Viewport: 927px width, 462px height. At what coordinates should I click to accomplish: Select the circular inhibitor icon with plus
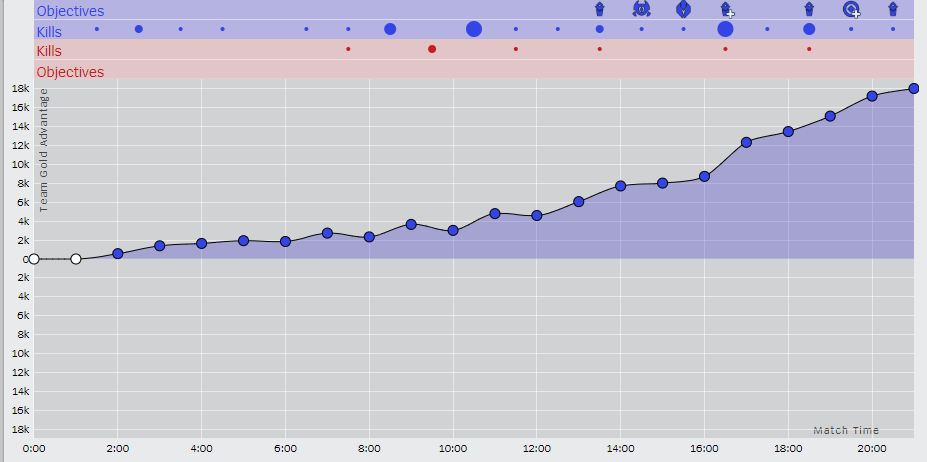(x=852, y=9)
